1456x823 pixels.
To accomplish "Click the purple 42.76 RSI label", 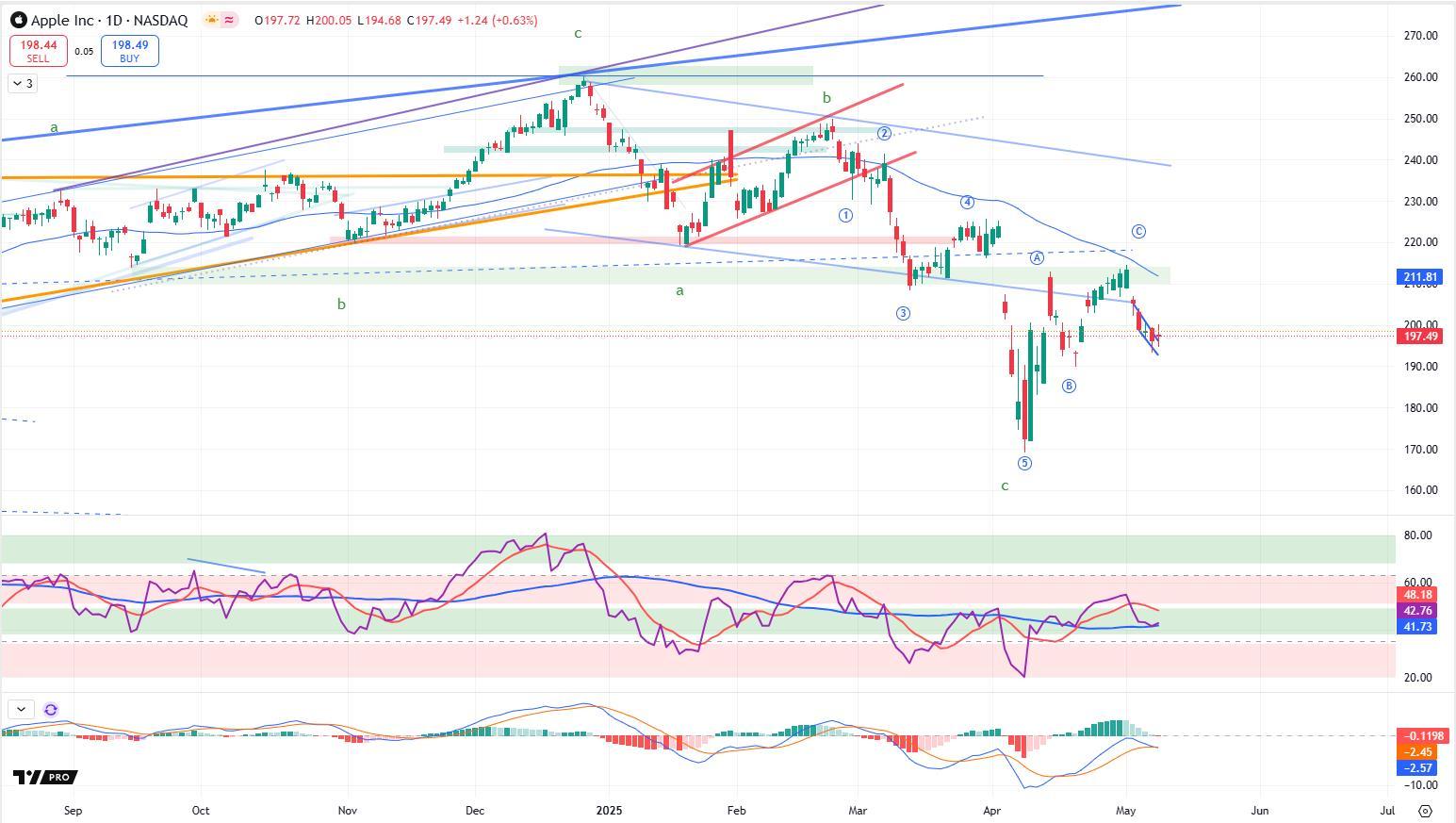I will click(x=1417, y=611).
